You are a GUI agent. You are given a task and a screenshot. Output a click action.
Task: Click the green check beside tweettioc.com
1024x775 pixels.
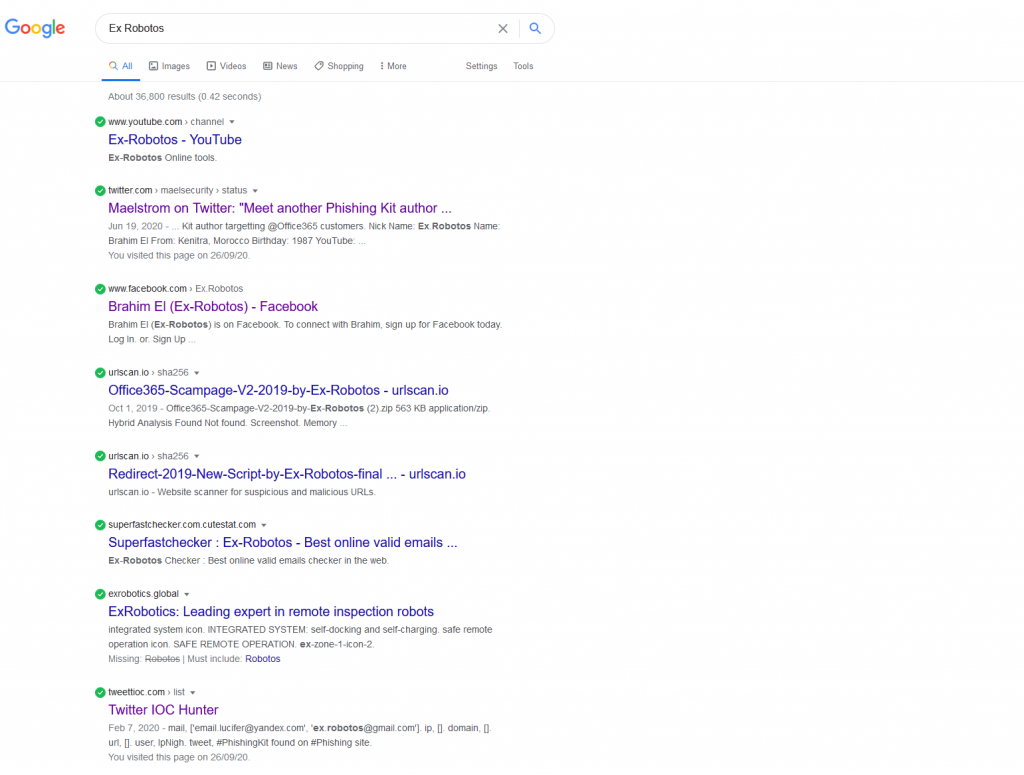(x=100, y=693)
